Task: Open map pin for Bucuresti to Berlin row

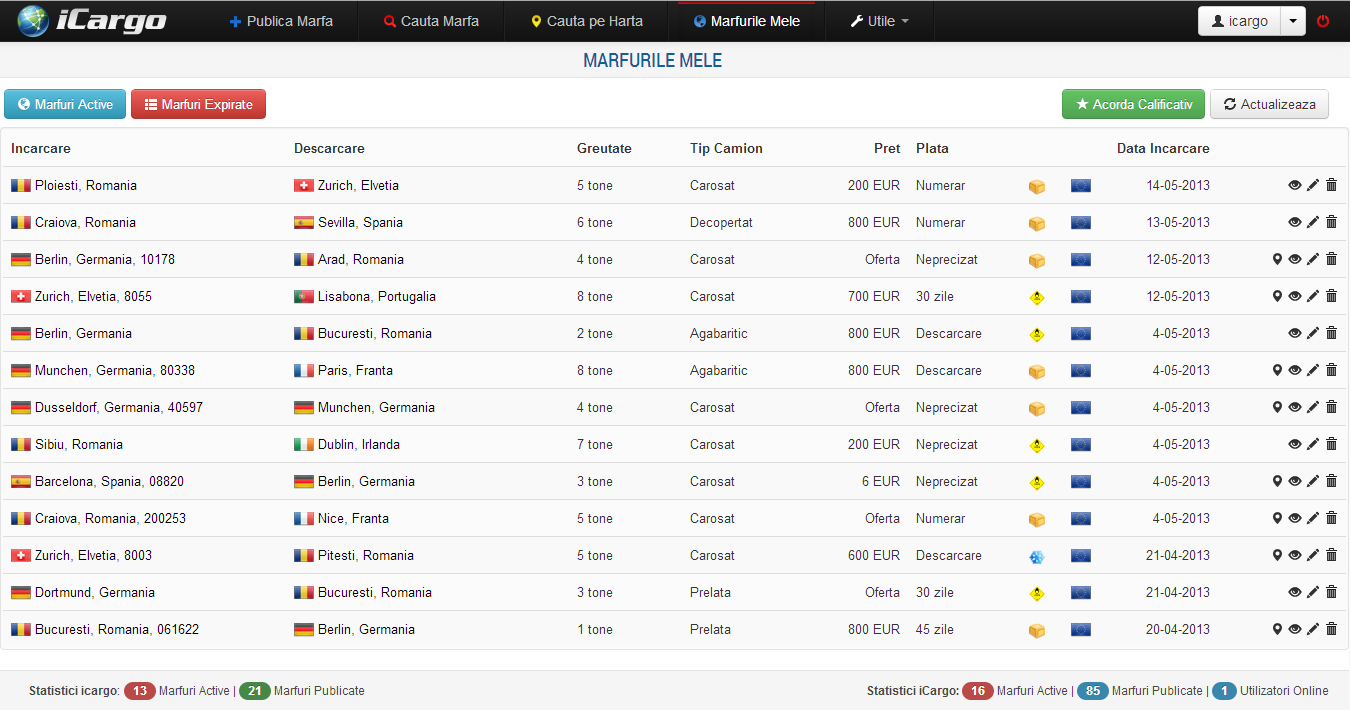Action: pyautogui.click(x=1277, y=629)
